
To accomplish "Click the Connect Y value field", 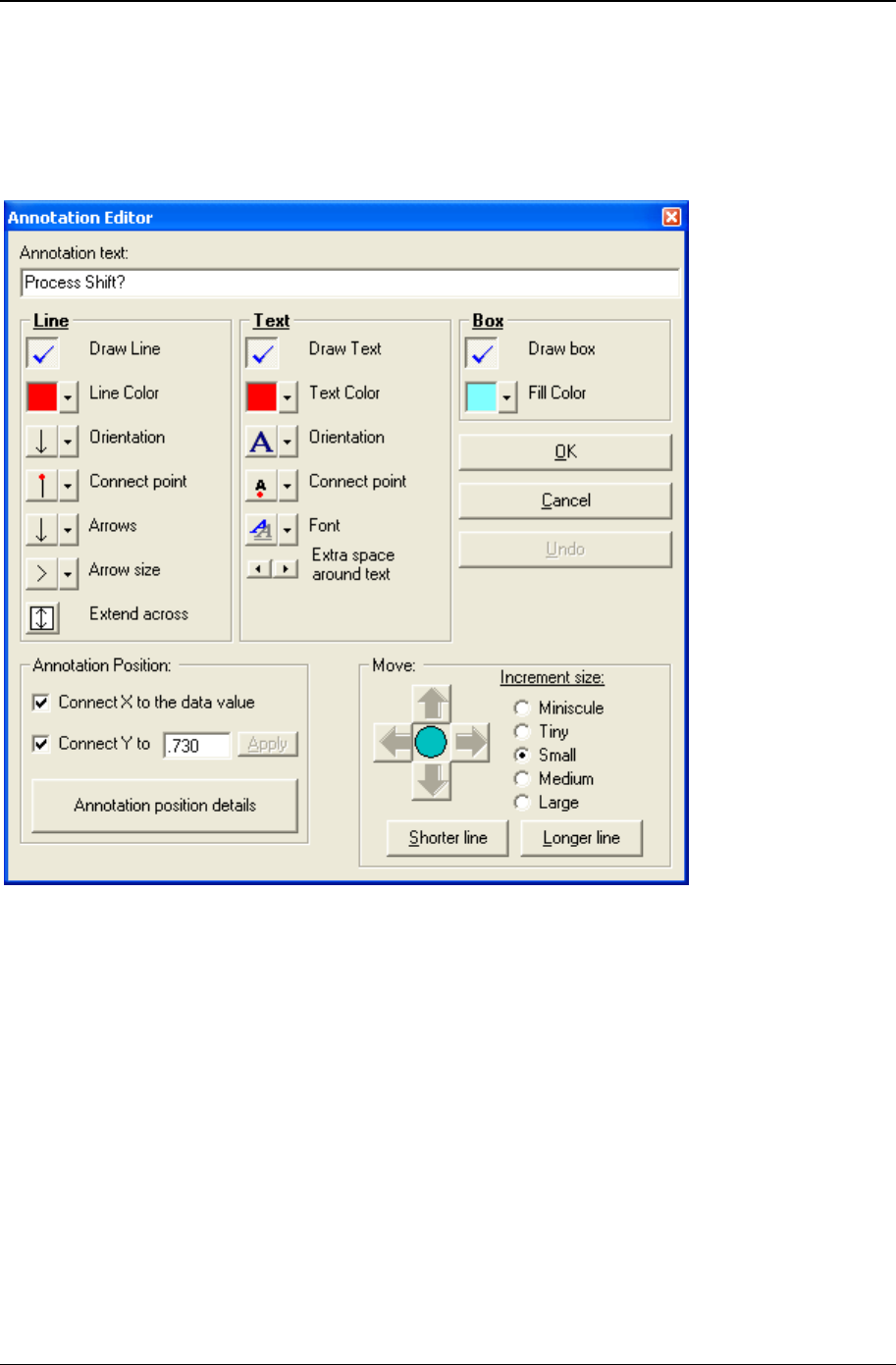I will [197, 745].
